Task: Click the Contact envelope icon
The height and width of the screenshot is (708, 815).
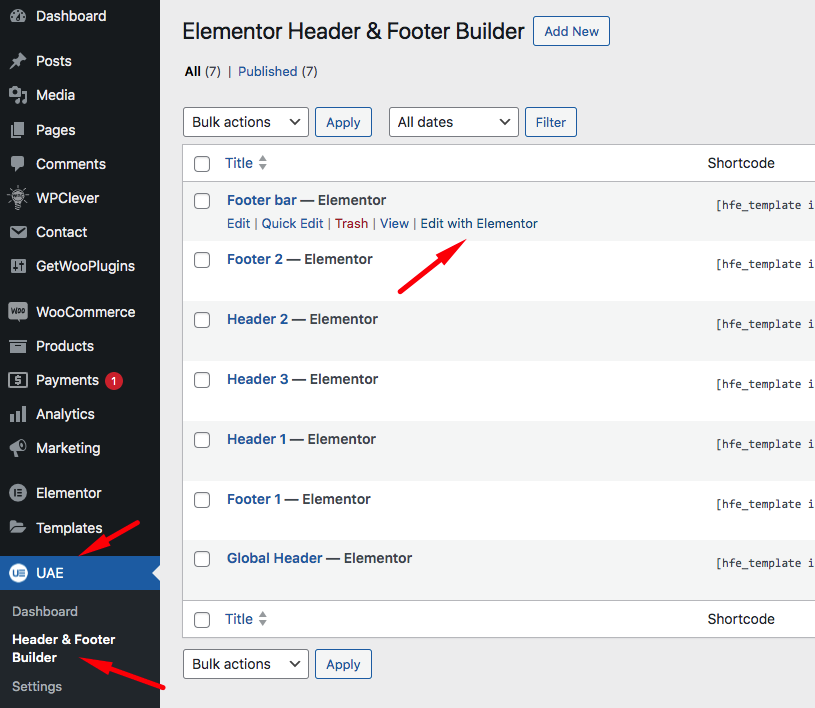Action: [18, 232]
